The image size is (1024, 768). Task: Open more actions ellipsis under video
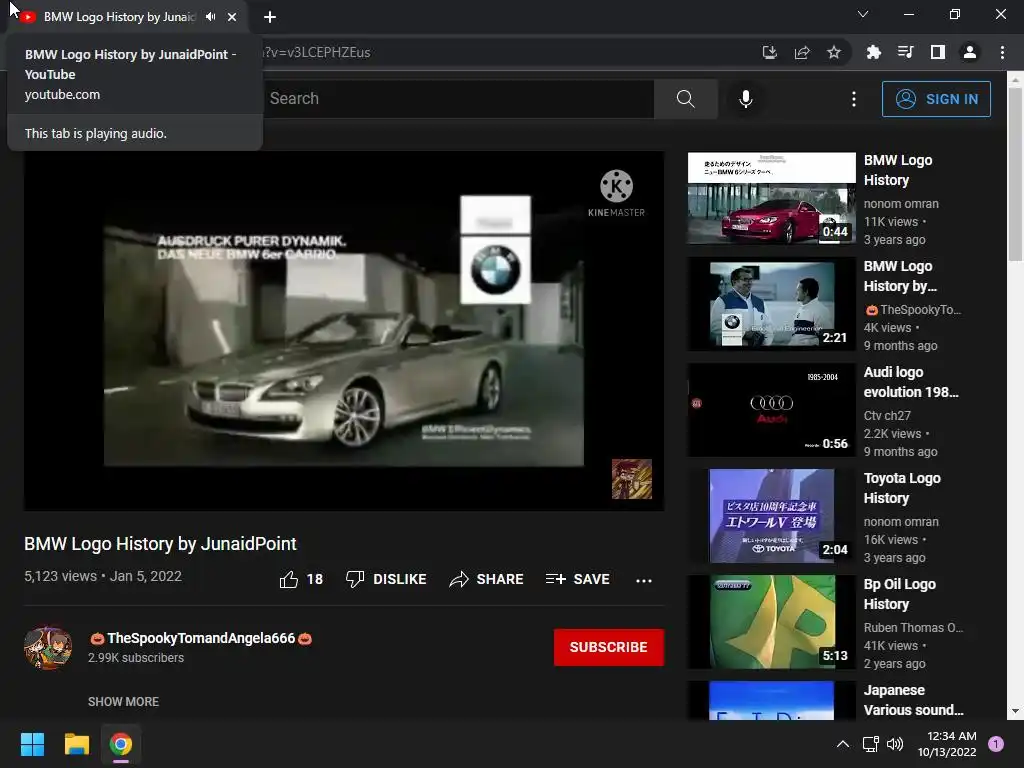tap(644, 580)
